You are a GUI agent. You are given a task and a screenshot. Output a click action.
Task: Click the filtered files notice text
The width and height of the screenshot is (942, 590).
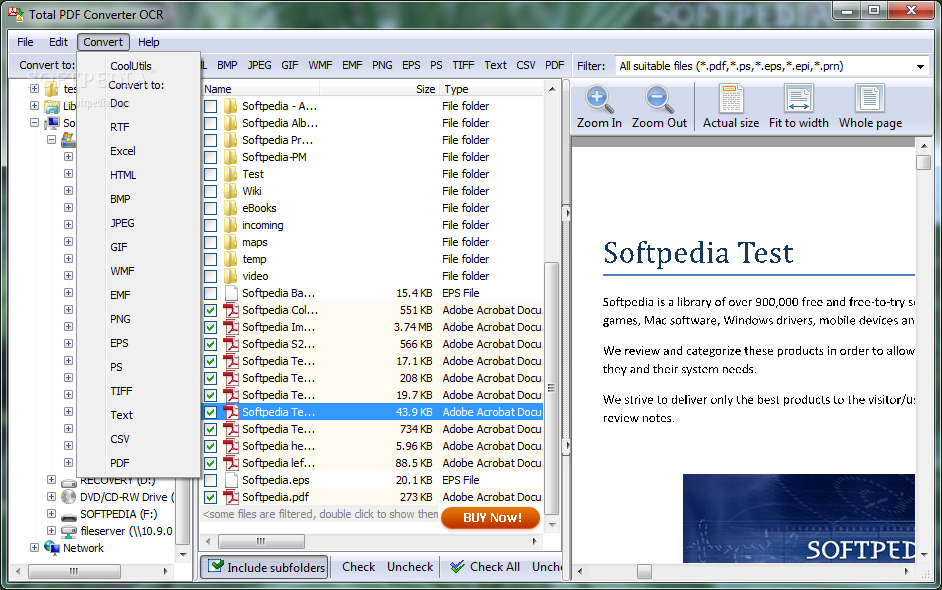[320, 514]
